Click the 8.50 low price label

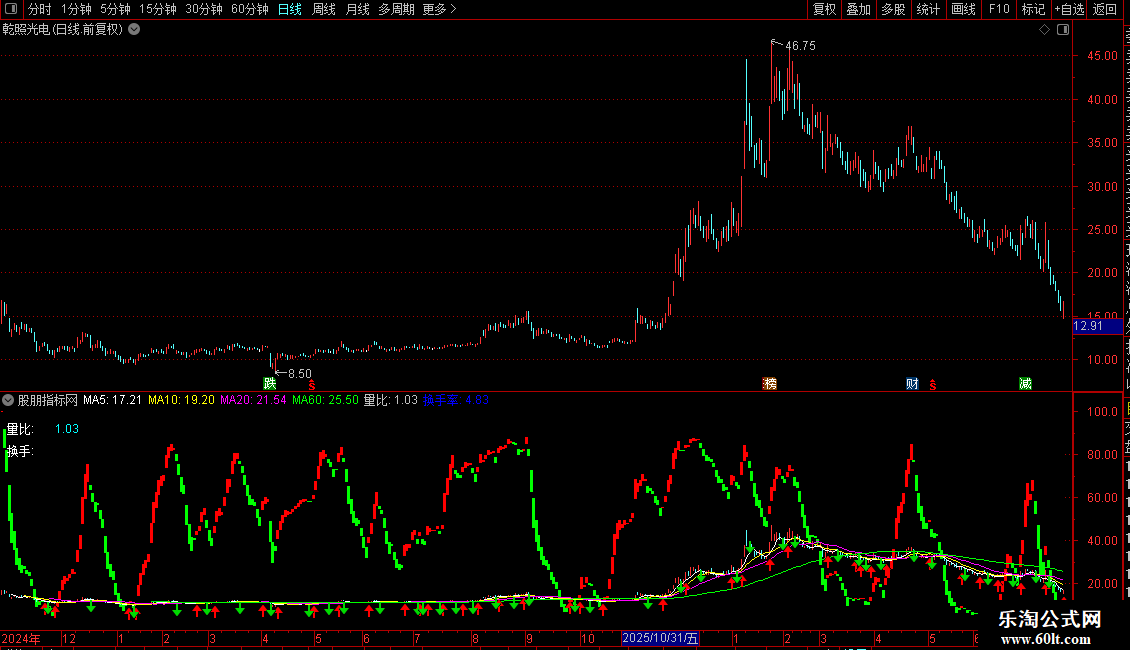click(x=300, y=374)
